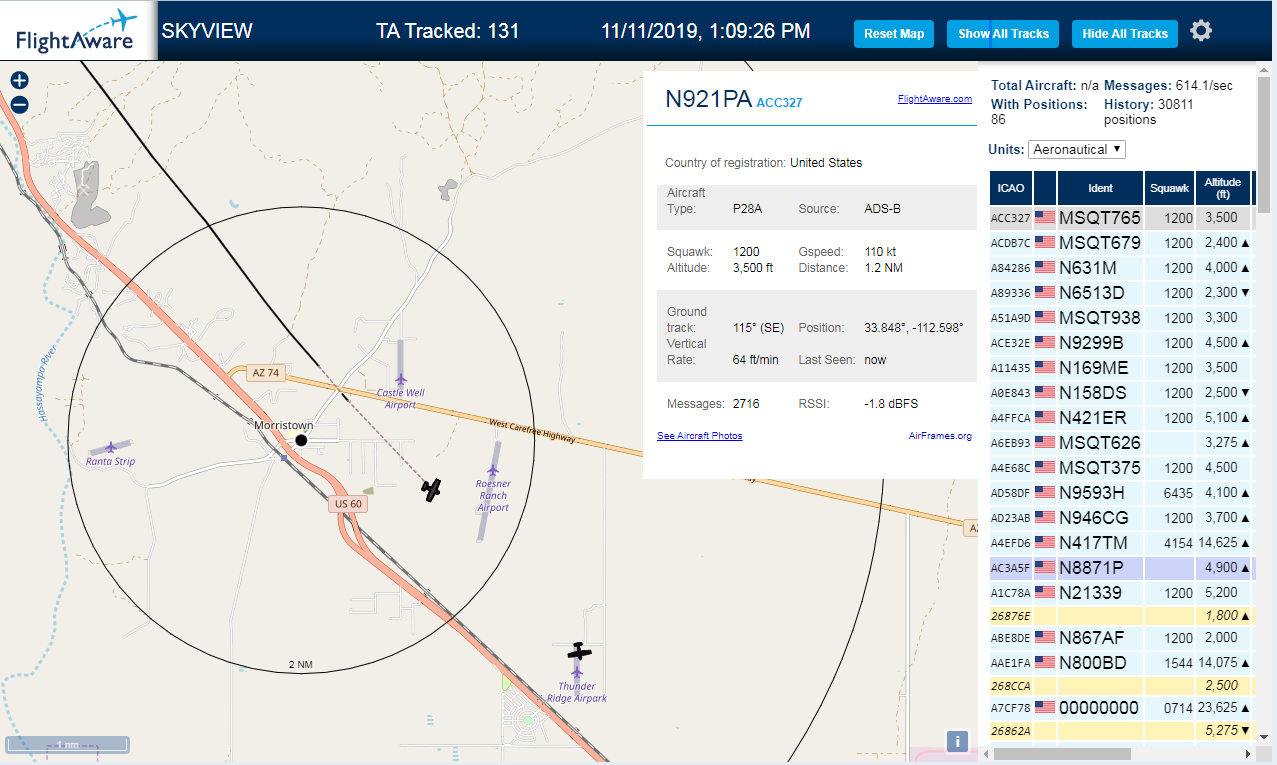Screen dimensions: 1277x765
Task: Select the MSQT679 aircraft row
Action: [x=1120, y=243]
